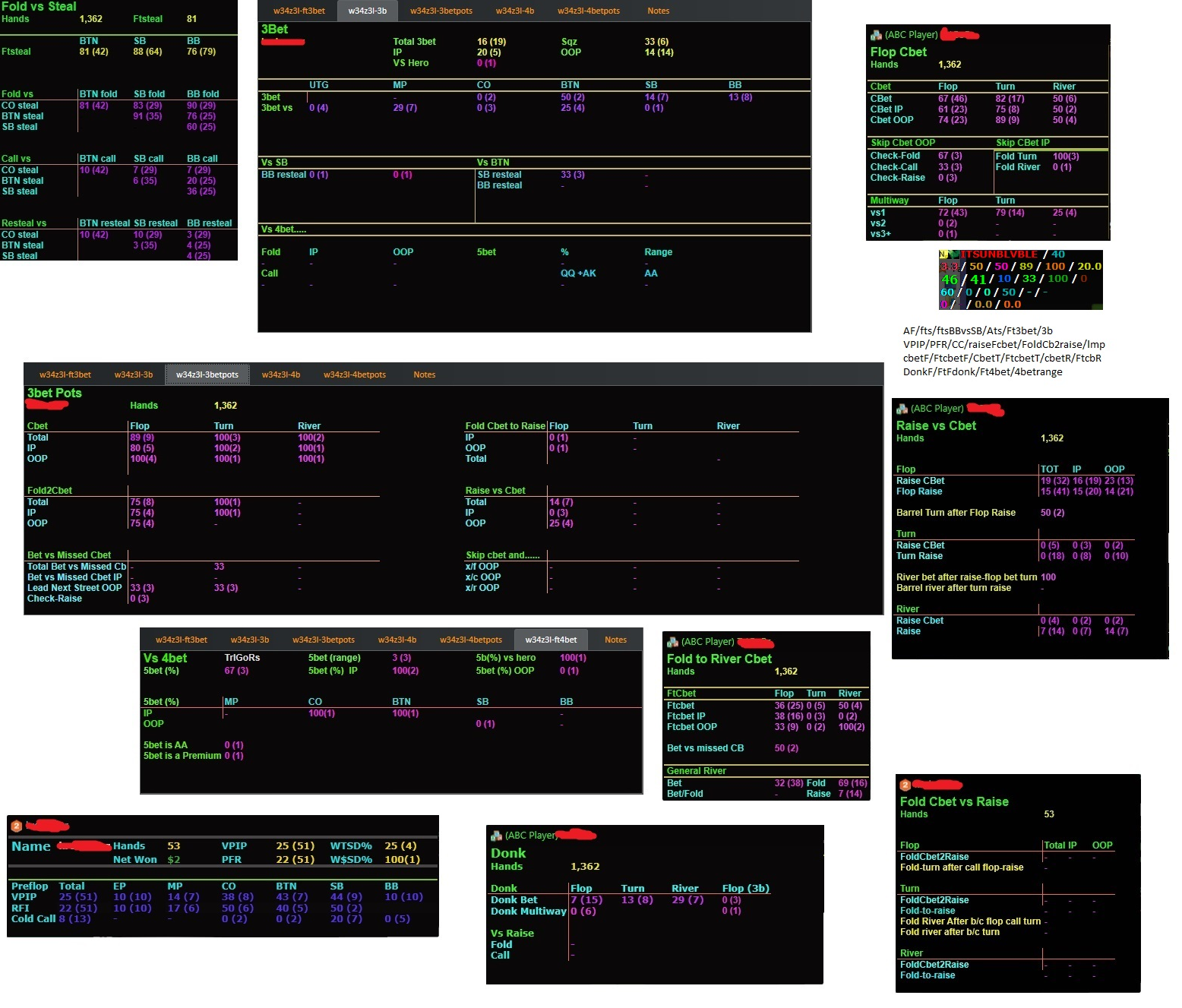Click the 'Resteal vs' header in Fold vs Steal
The width and height of the screenshot is (1182, 1008).
(x=24, y=223)
